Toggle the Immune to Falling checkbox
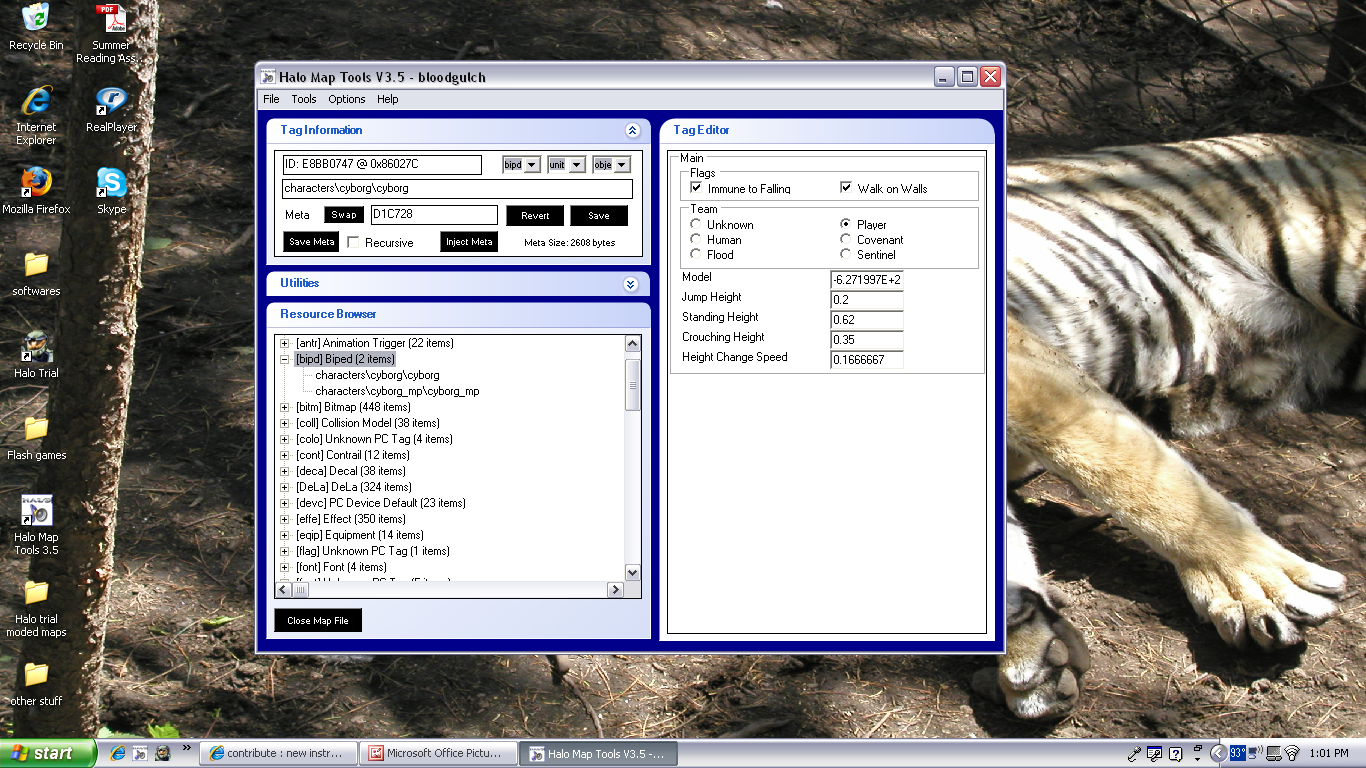This screenshot has height=768, width=1366. click(696, 188)
